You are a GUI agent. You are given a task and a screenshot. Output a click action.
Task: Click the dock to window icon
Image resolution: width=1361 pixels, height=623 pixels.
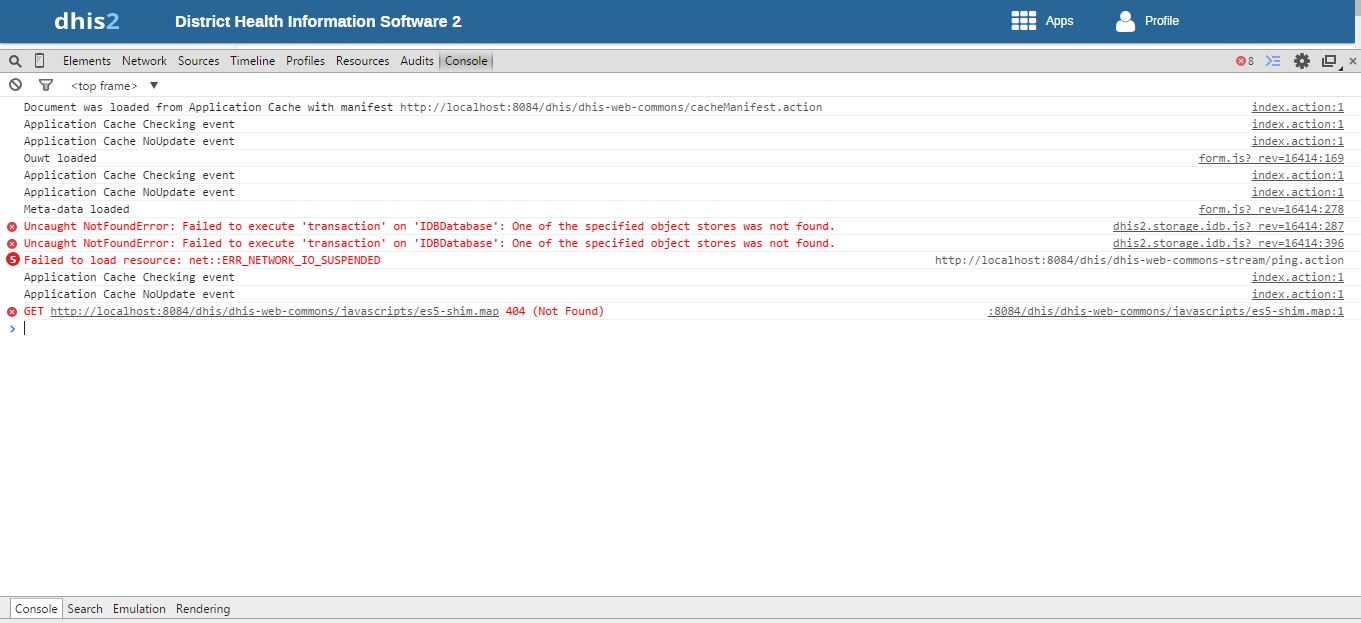1329,61
